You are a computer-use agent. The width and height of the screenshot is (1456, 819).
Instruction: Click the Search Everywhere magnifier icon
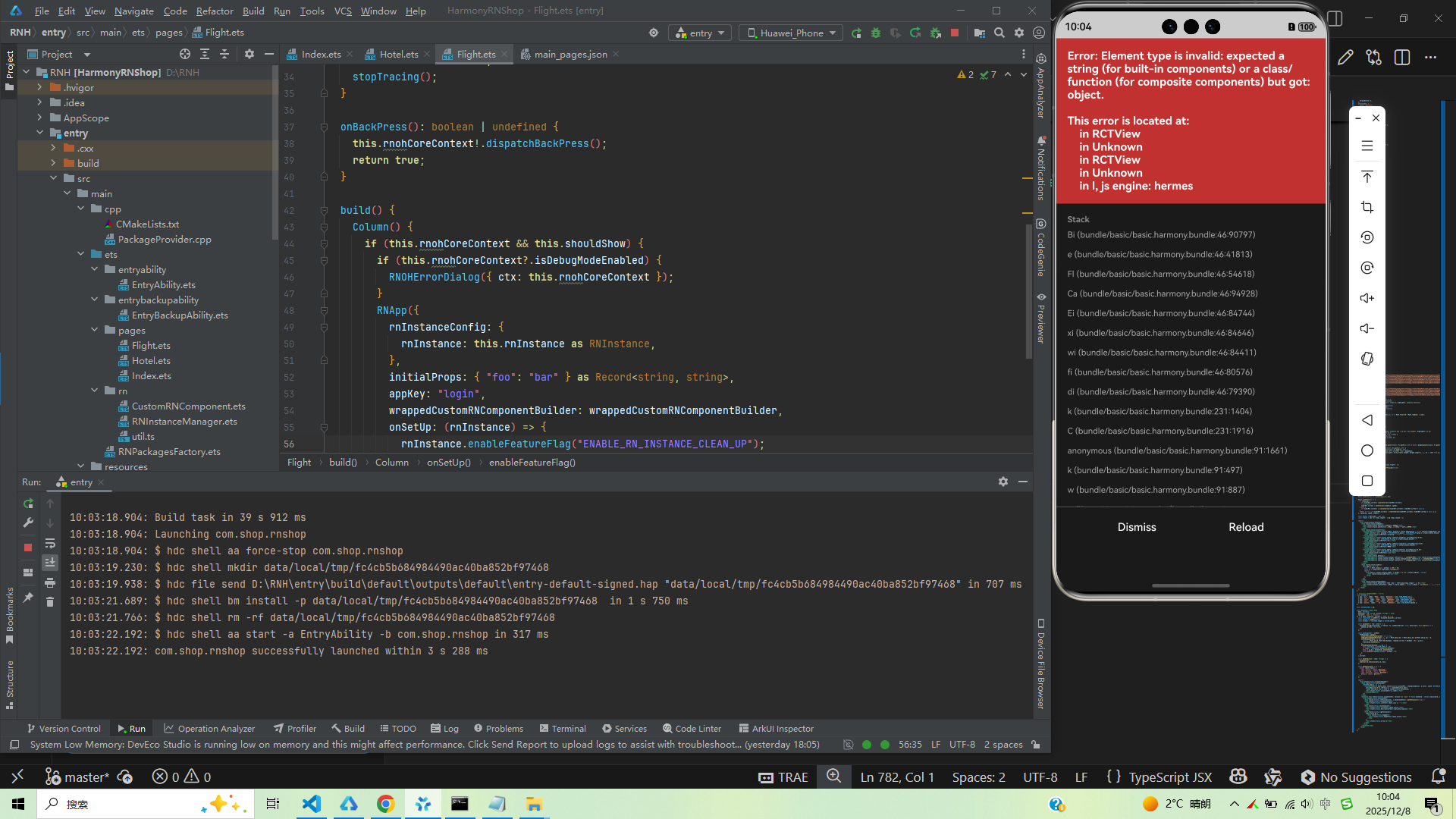999,33
